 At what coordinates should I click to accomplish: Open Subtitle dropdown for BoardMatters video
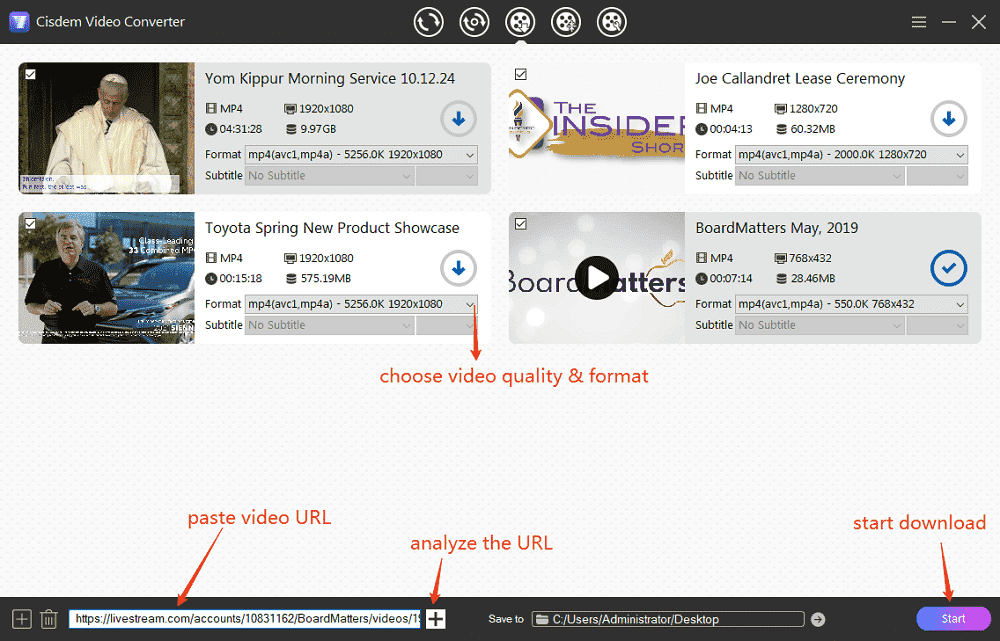[x=820, y=325]
